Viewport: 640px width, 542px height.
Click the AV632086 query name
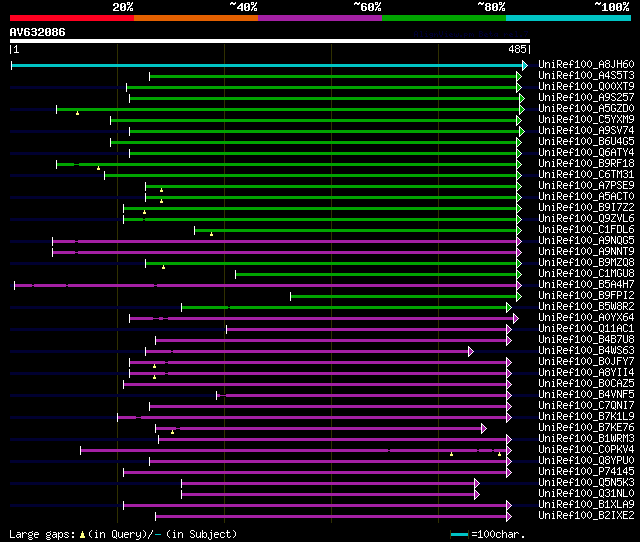click(x=38, y=33)
